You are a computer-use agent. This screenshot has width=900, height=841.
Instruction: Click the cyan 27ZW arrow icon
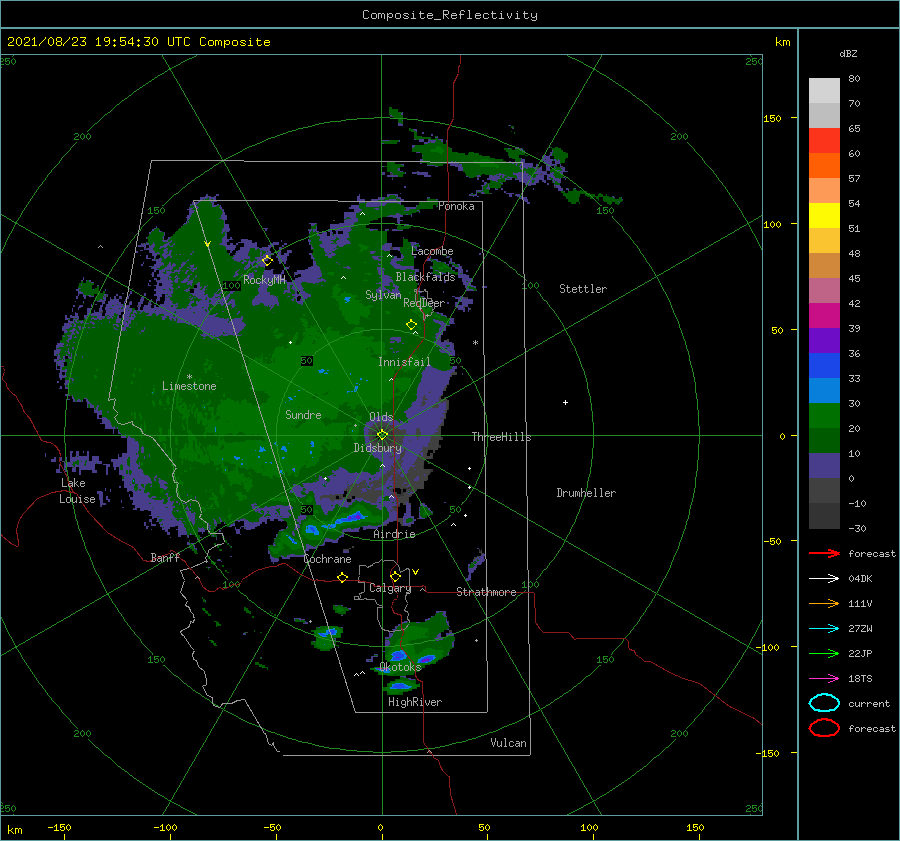(824, 629)
